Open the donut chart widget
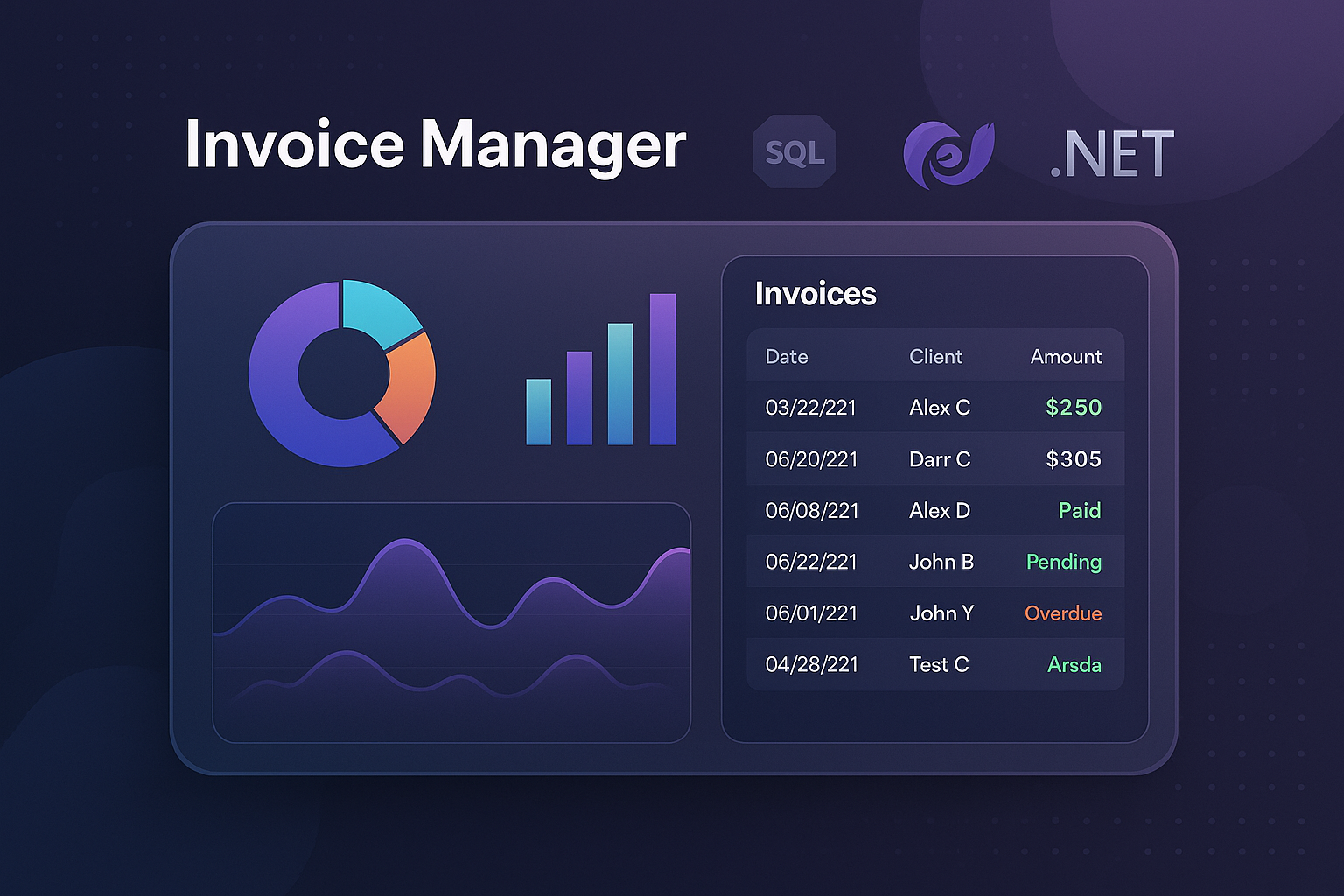 pyautogui.click(x=343, y=372)
